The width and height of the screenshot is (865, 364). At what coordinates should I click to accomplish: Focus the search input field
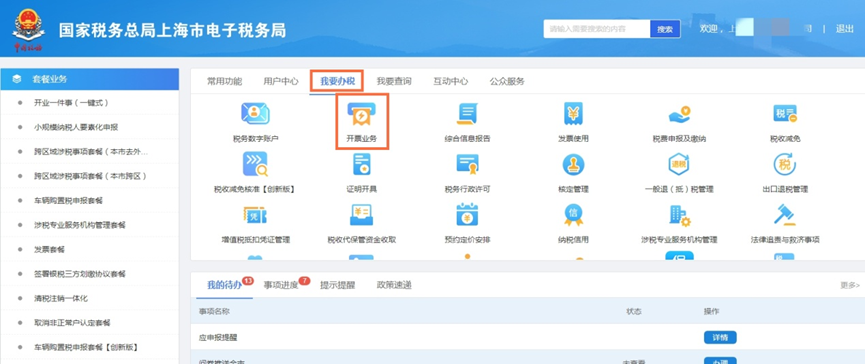pos(597,29)
